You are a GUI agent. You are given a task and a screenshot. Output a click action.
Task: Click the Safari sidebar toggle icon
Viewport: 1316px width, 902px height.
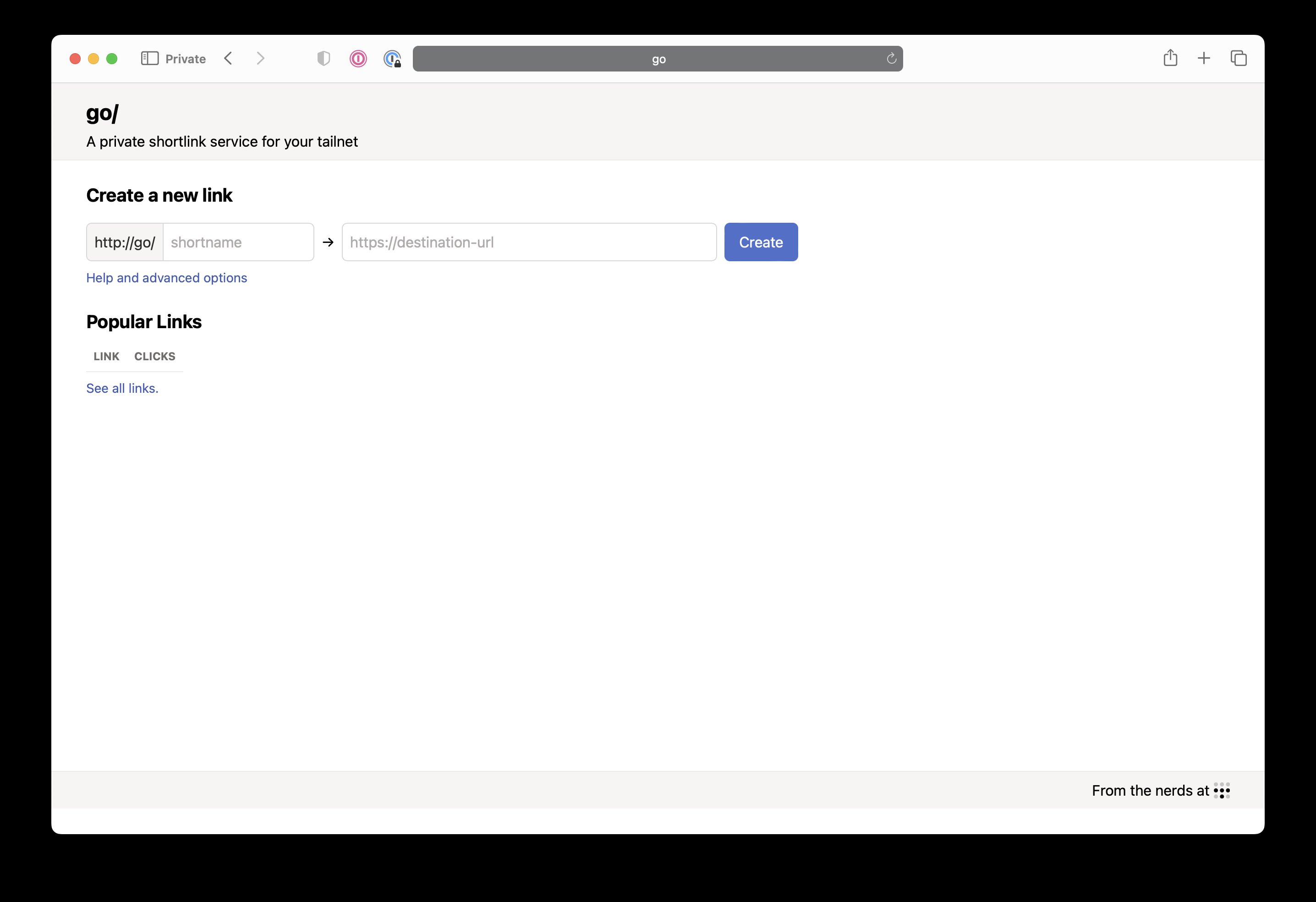[149, 58]
